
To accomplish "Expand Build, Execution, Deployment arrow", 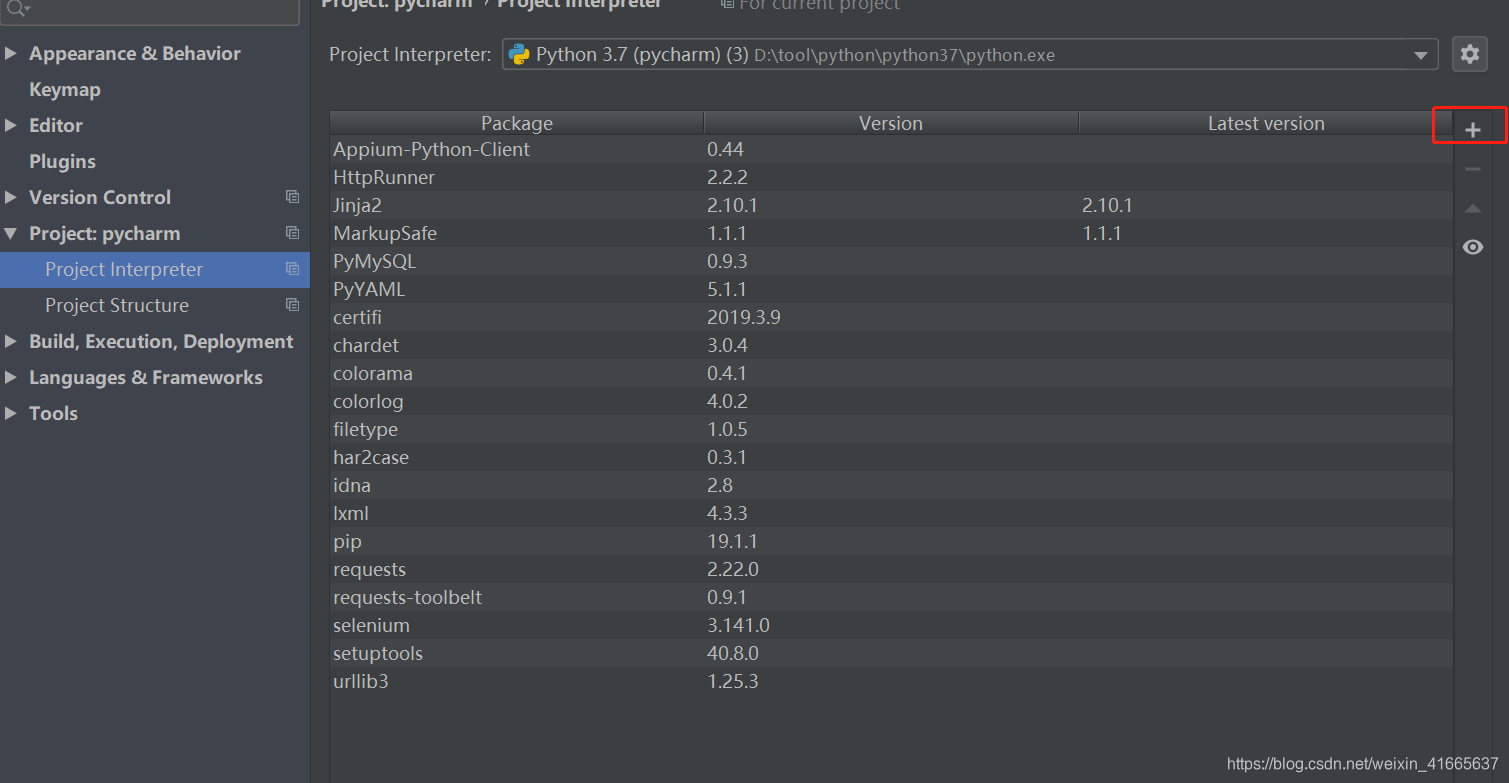I will [11, 341].
